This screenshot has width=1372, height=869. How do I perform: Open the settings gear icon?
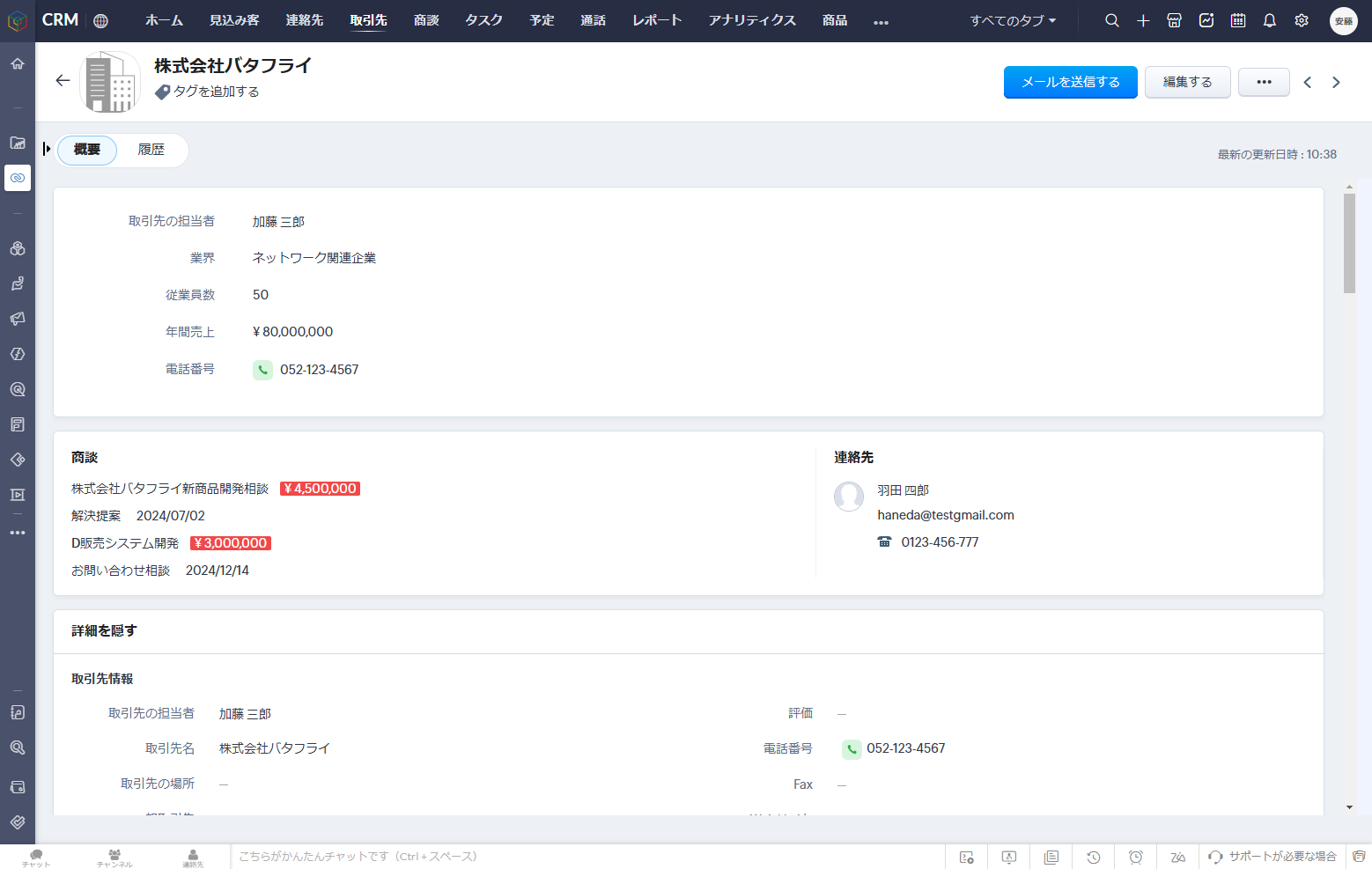[1302, 20]
